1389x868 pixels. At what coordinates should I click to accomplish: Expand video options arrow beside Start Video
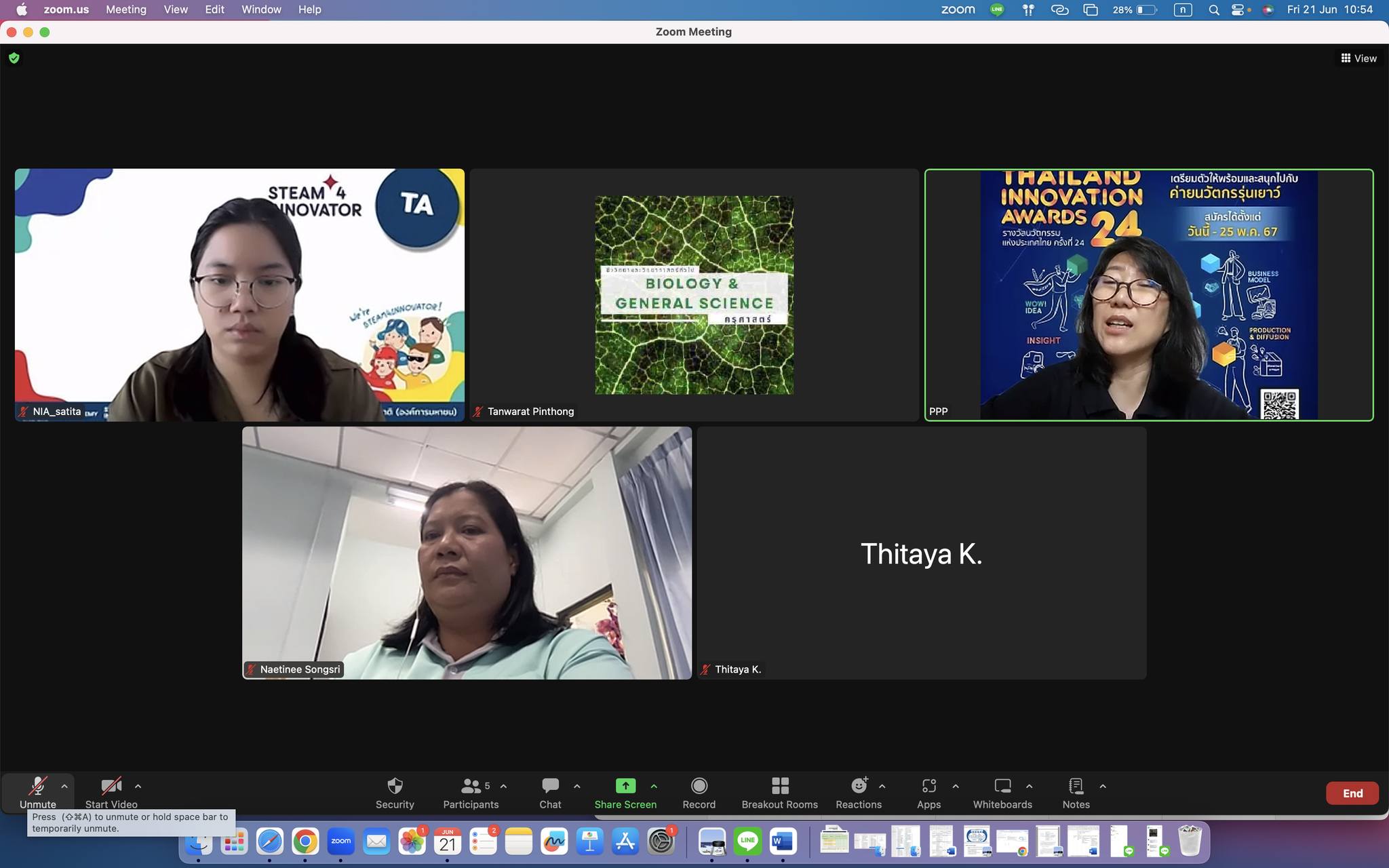(x=138, y=787)
